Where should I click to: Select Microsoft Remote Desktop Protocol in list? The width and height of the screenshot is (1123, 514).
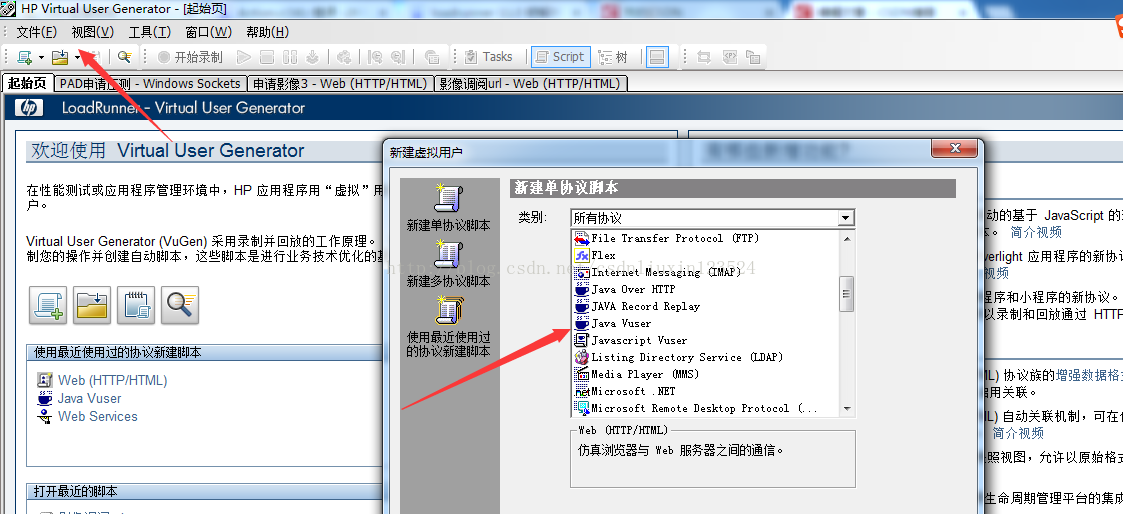coord(704,409)
